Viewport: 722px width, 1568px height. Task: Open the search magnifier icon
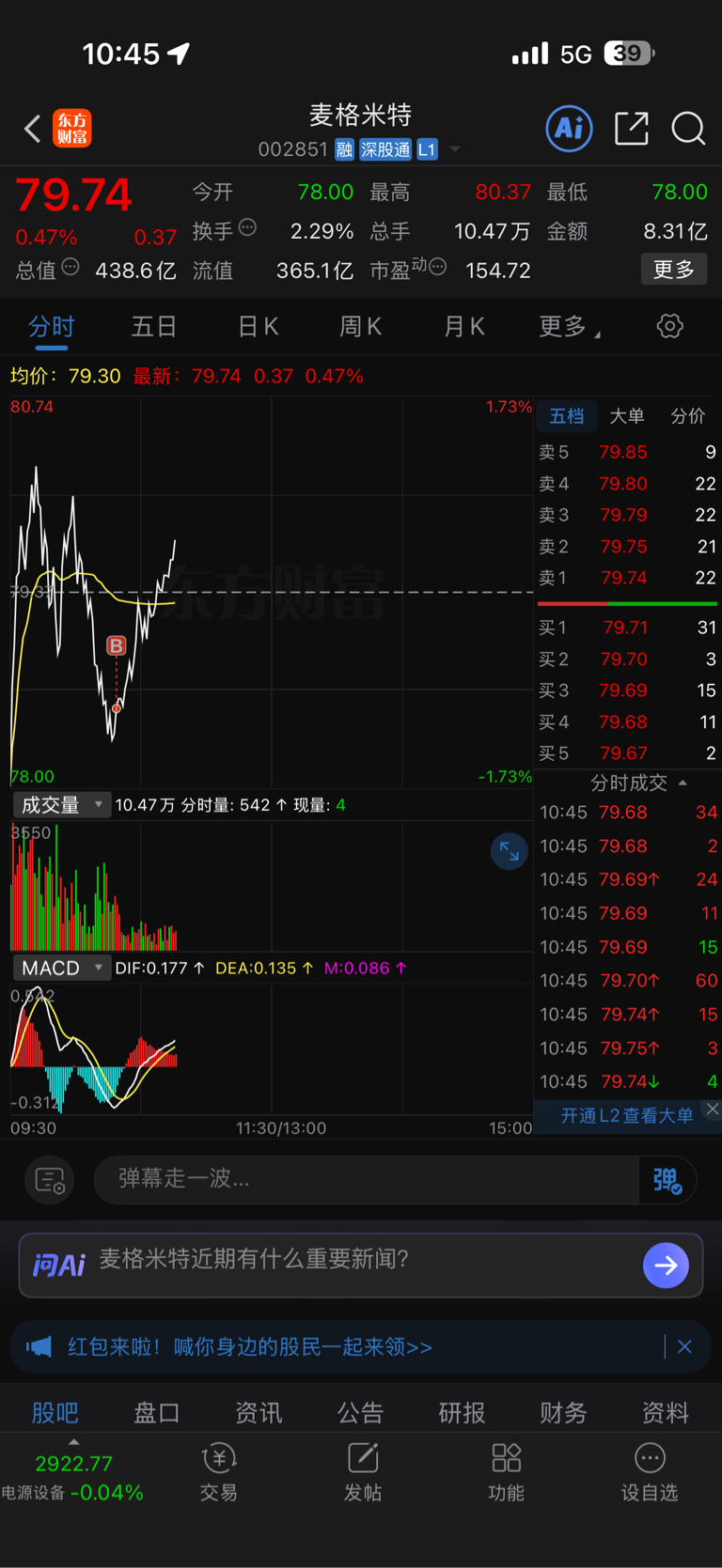(688, 128)
